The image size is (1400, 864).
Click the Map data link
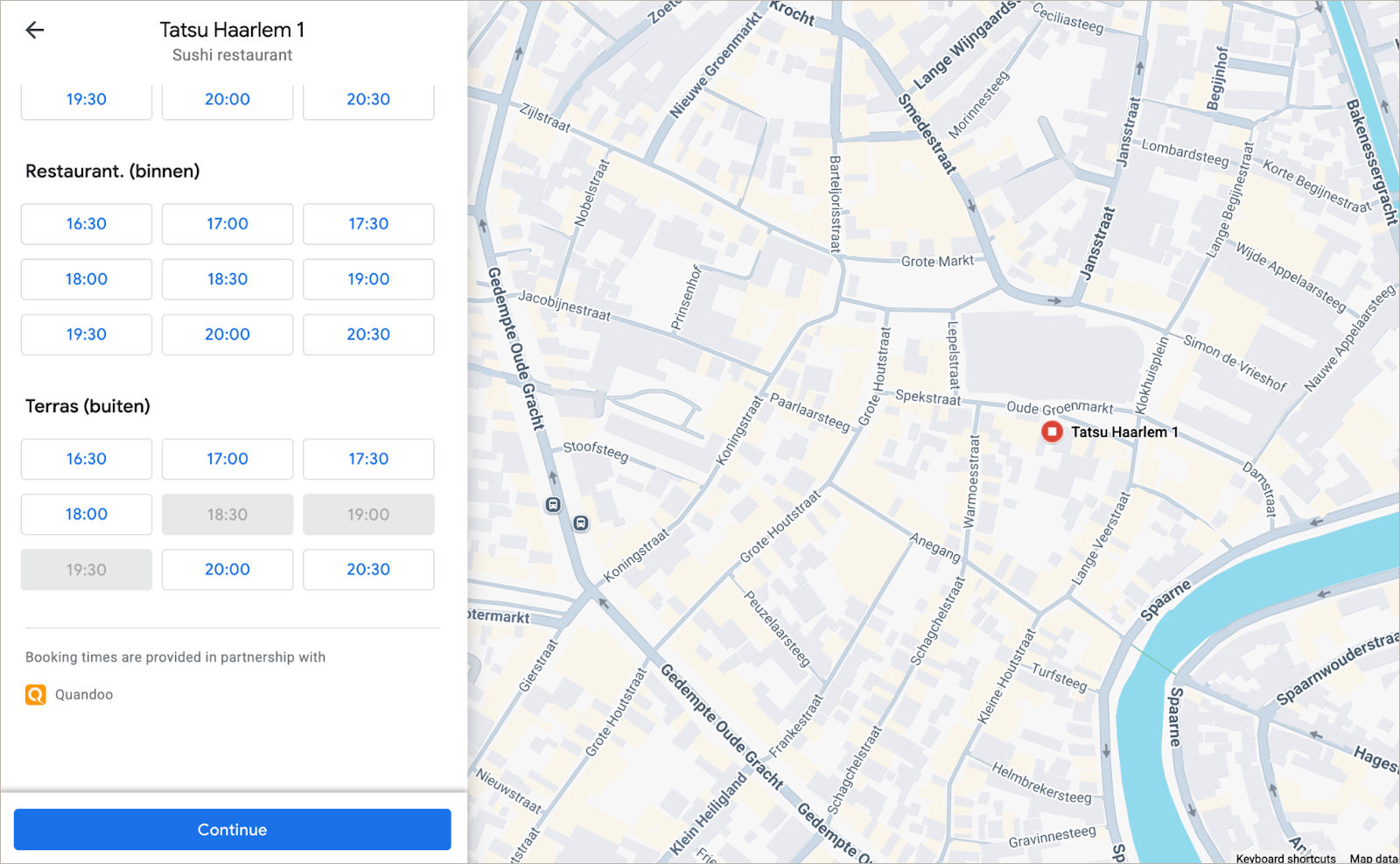coord(1373,858)
